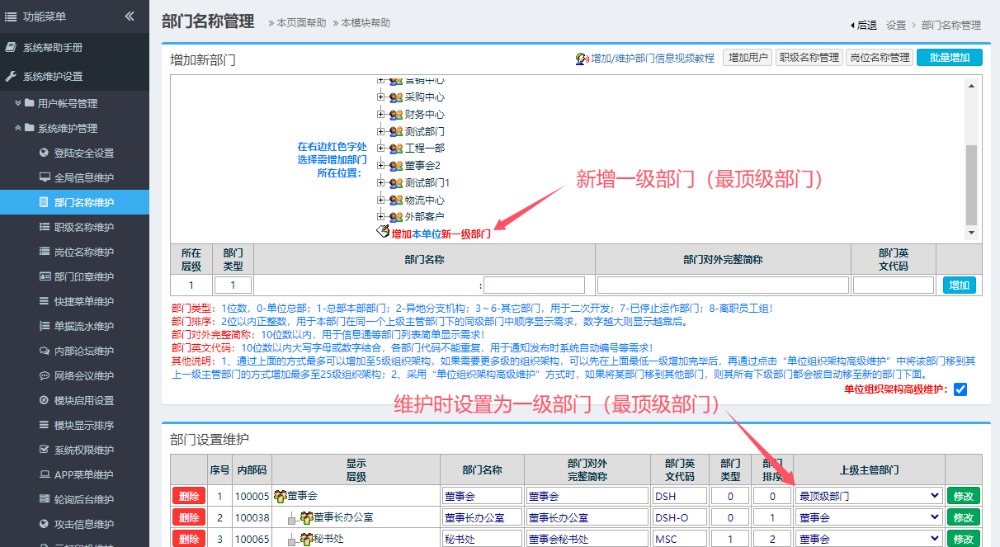Expand the 财务中心 tree node
The height and width of the screenshot is (547, 1000).
pos(381,115)
